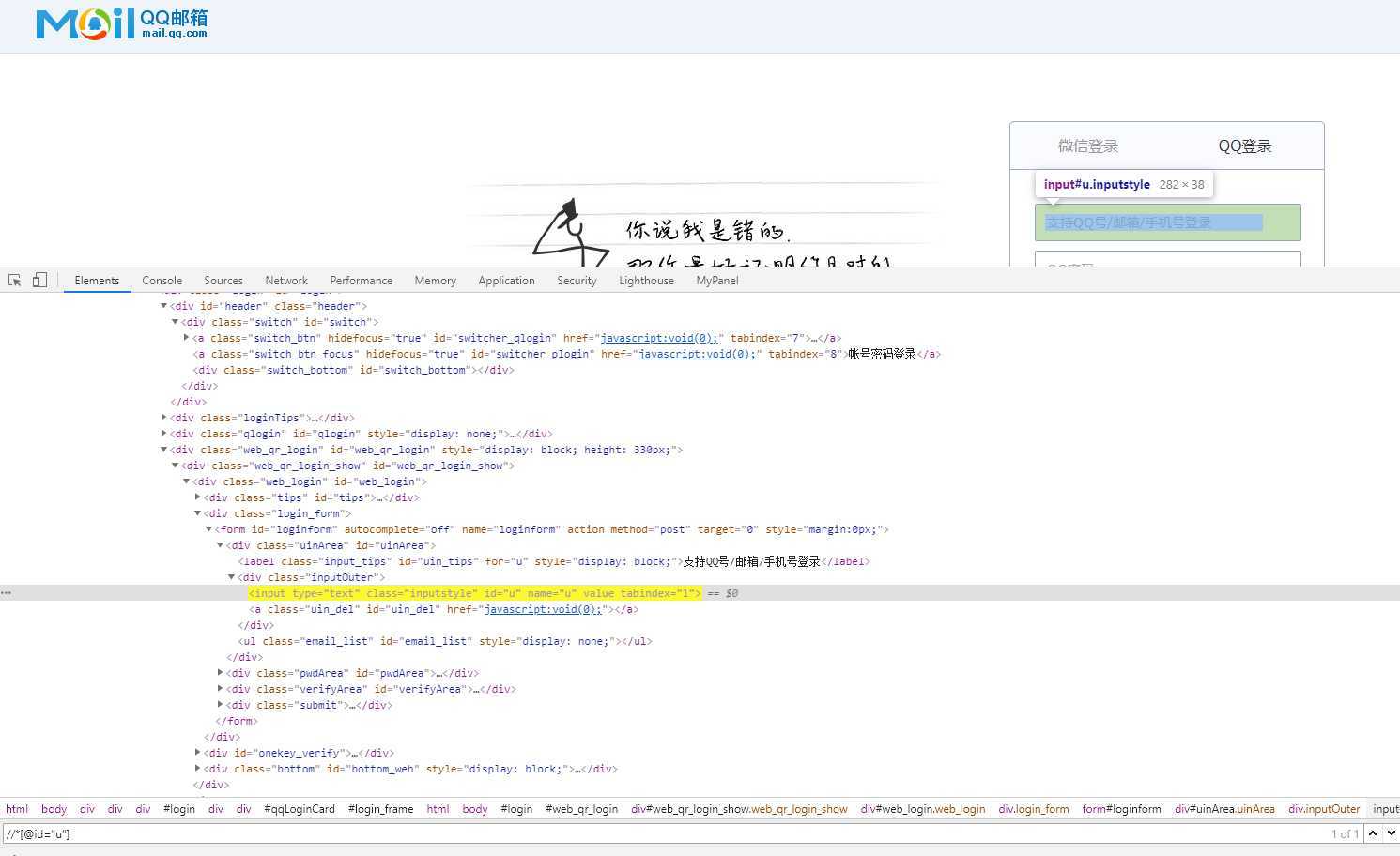Collapse the form id="loginform" node
Image resolution: width=1400 pixels, height=856 pixels.
208,529
